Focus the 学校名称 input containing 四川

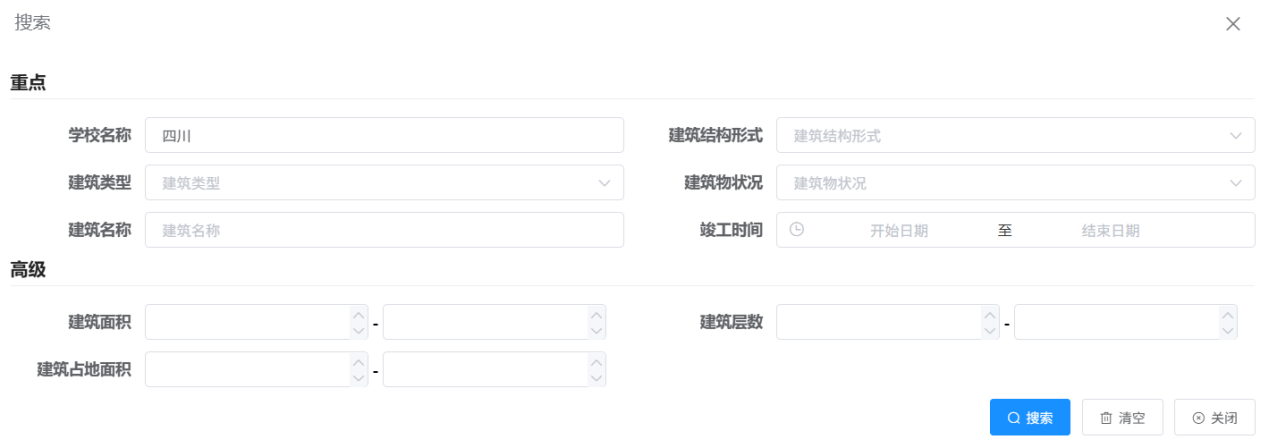pos(384,135)
